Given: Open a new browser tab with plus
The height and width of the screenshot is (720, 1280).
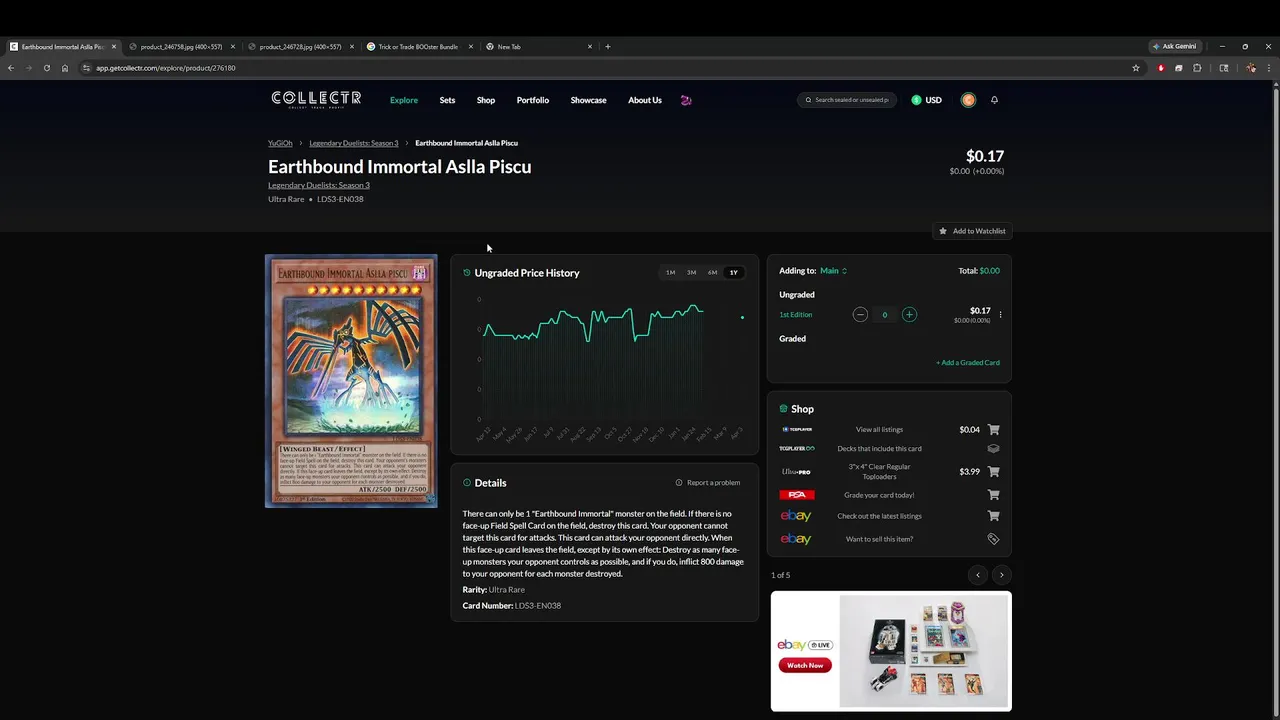Looking at the screenshot, I should click(x=608, y=47).
